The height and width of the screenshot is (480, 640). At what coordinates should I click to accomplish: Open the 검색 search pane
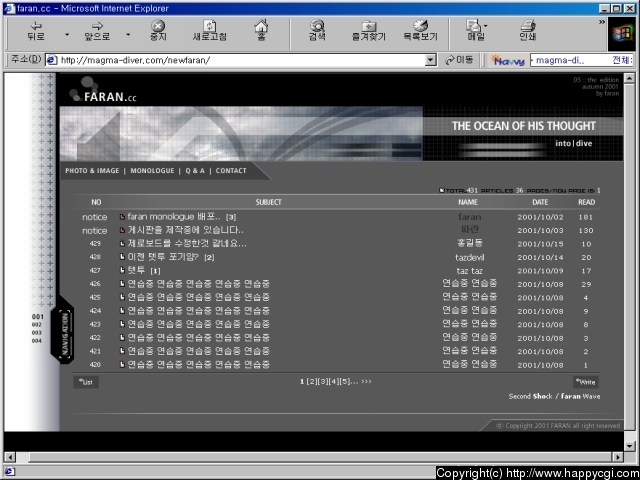[317, 31]
